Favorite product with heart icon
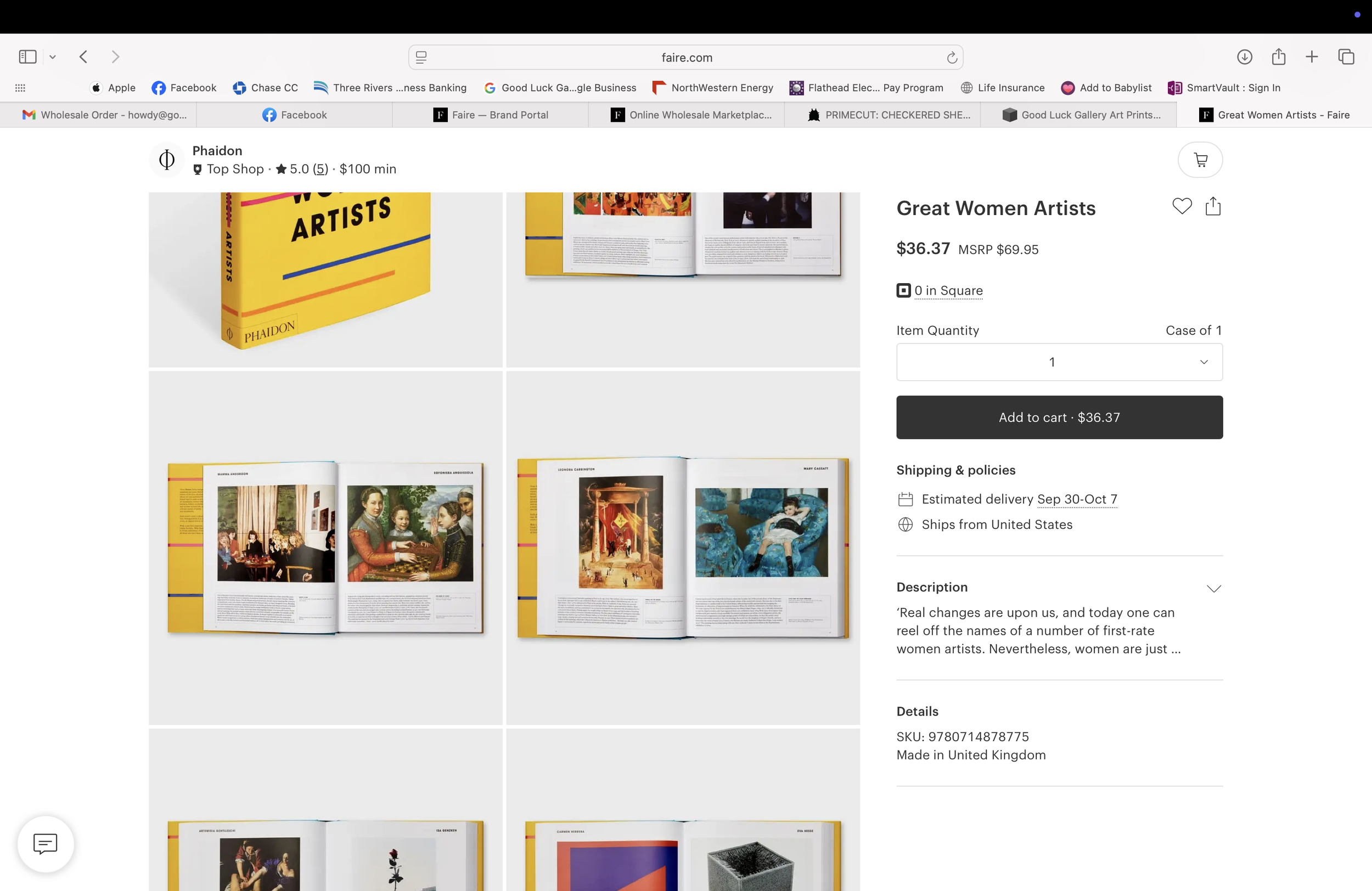The image size is (1372, 891). click(1182, 206)
